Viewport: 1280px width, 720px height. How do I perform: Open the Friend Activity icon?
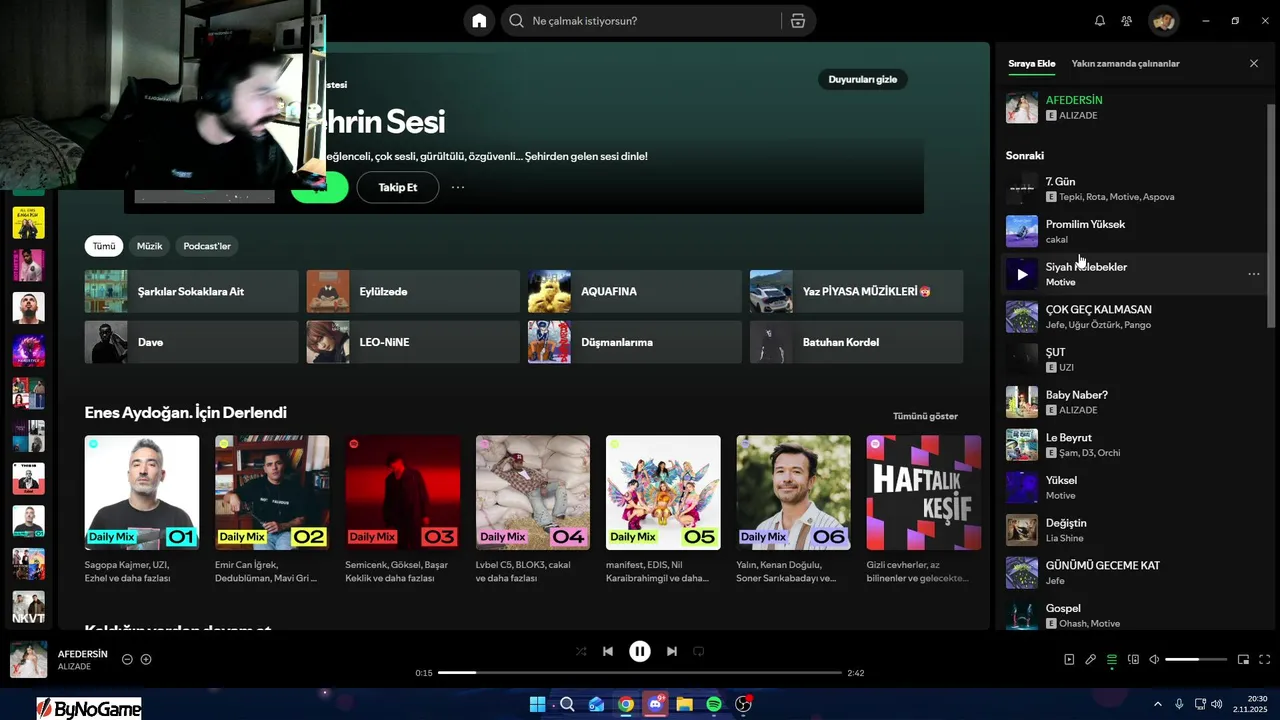[x=1127, y=21]
